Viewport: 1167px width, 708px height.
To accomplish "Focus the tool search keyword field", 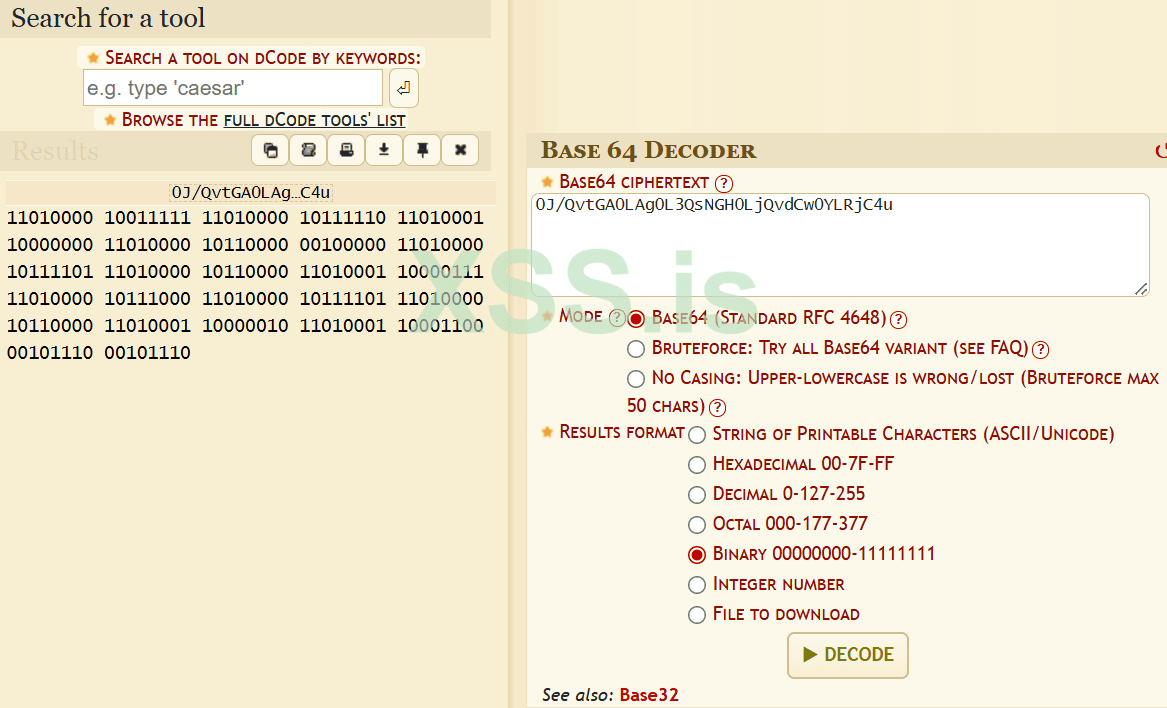I will pyautogui.click(x=233, y=88).
